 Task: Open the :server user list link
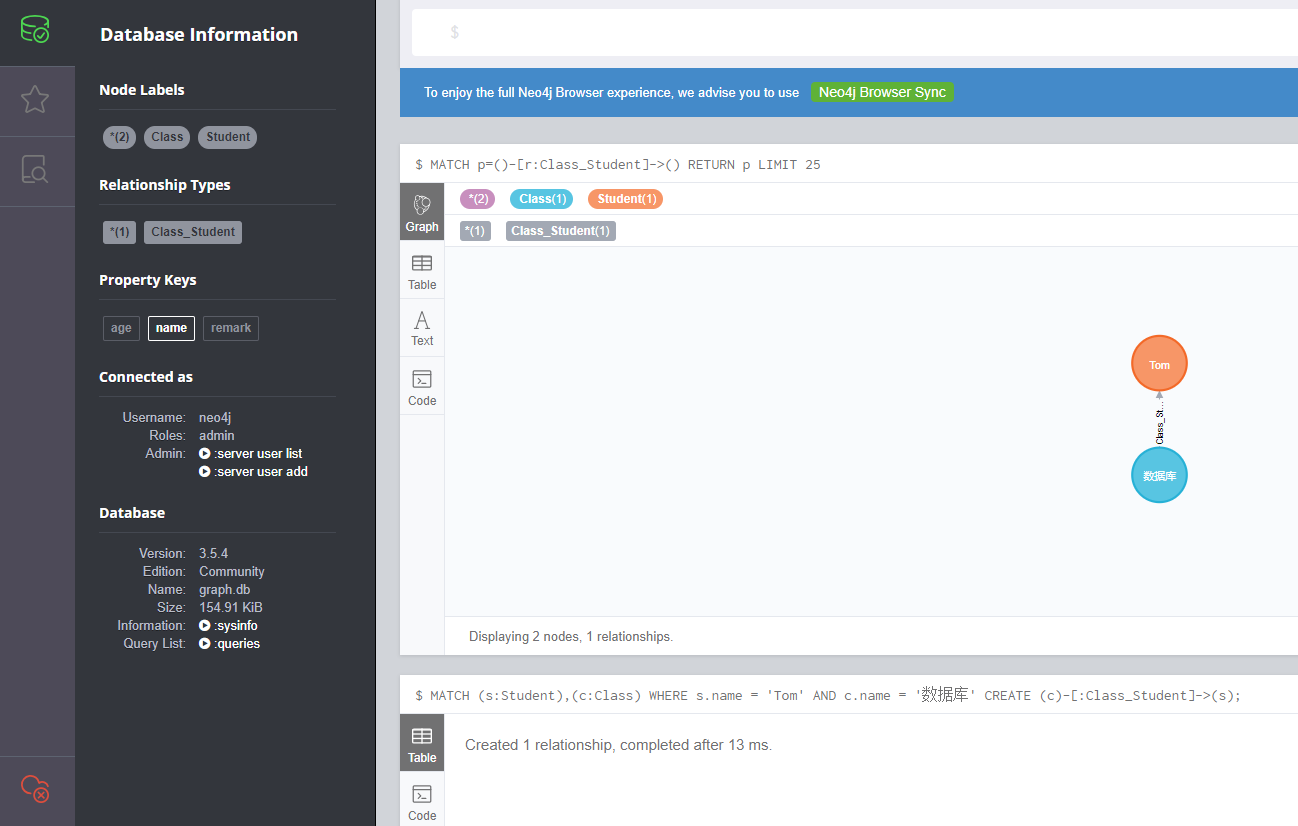257,453
